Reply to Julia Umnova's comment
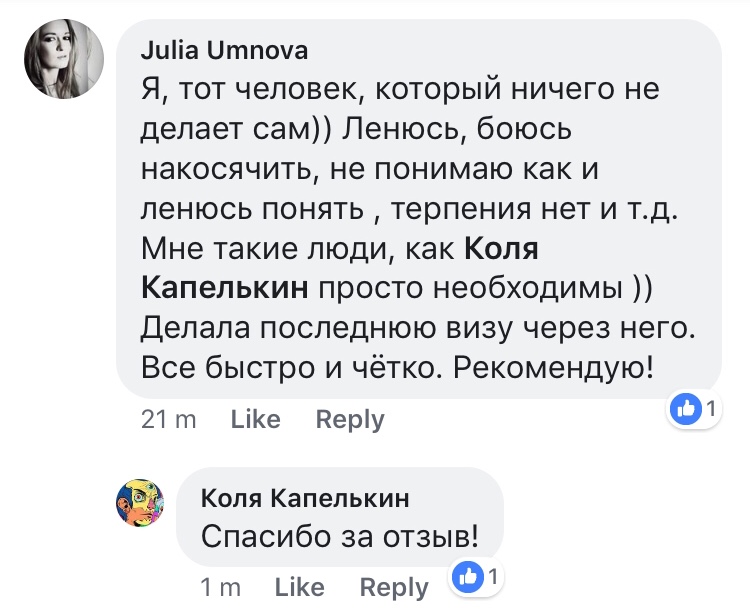This screenshot has width=750, height=611. 350,420
